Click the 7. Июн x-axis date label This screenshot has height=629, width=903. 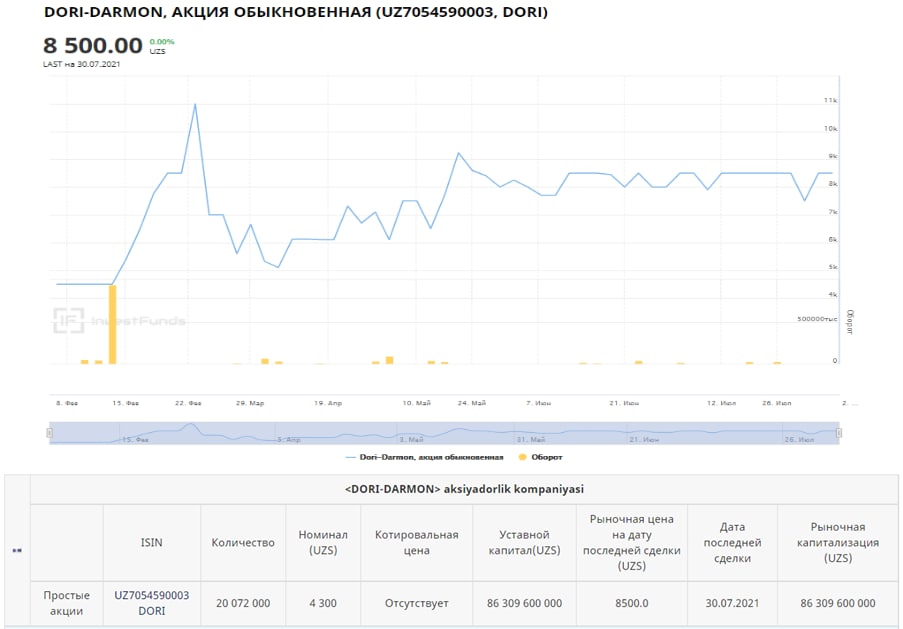[x=538, y=403]
